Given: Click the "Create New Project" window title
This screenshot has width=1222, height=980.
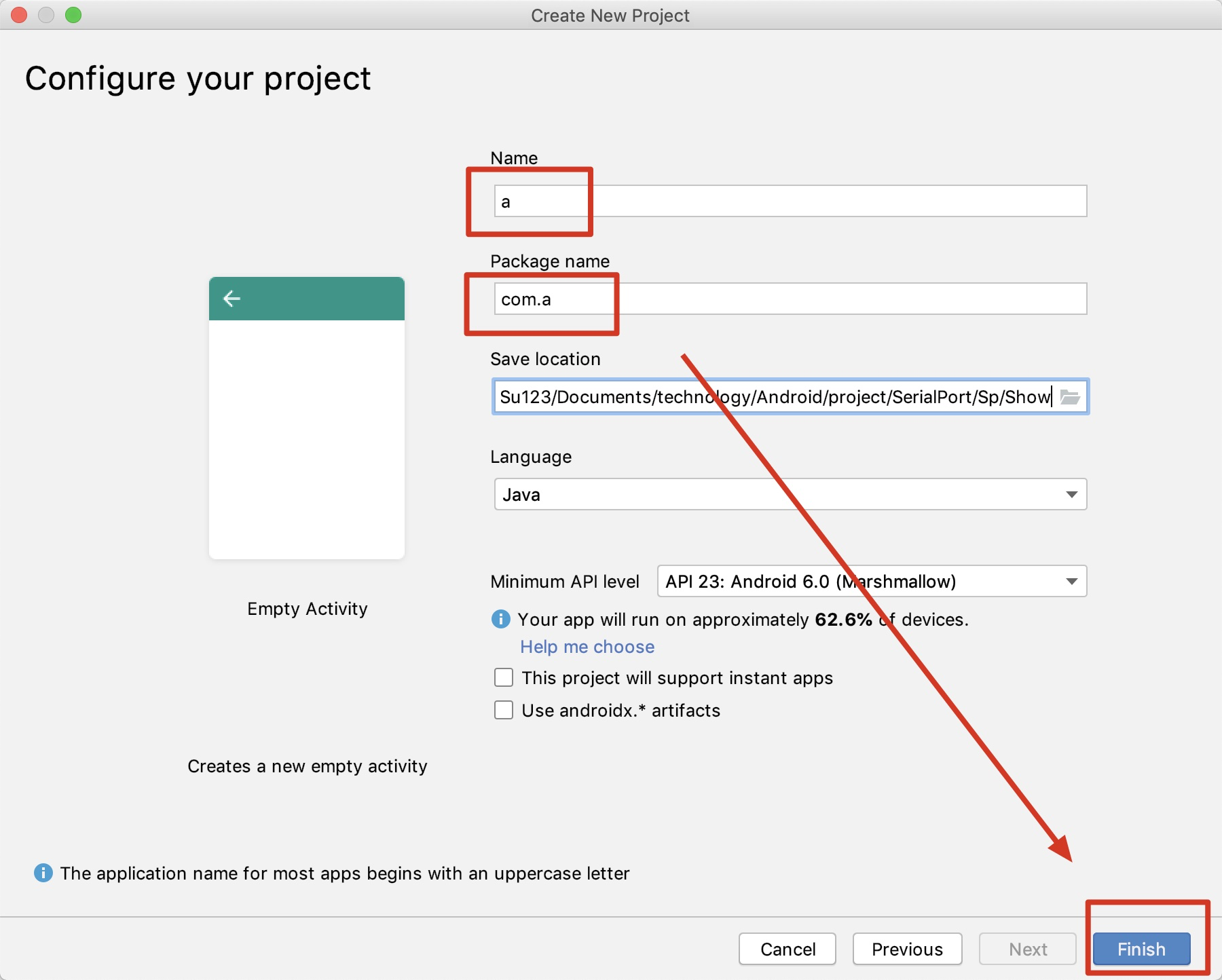Looking at the screenshot, I should 610,16.
